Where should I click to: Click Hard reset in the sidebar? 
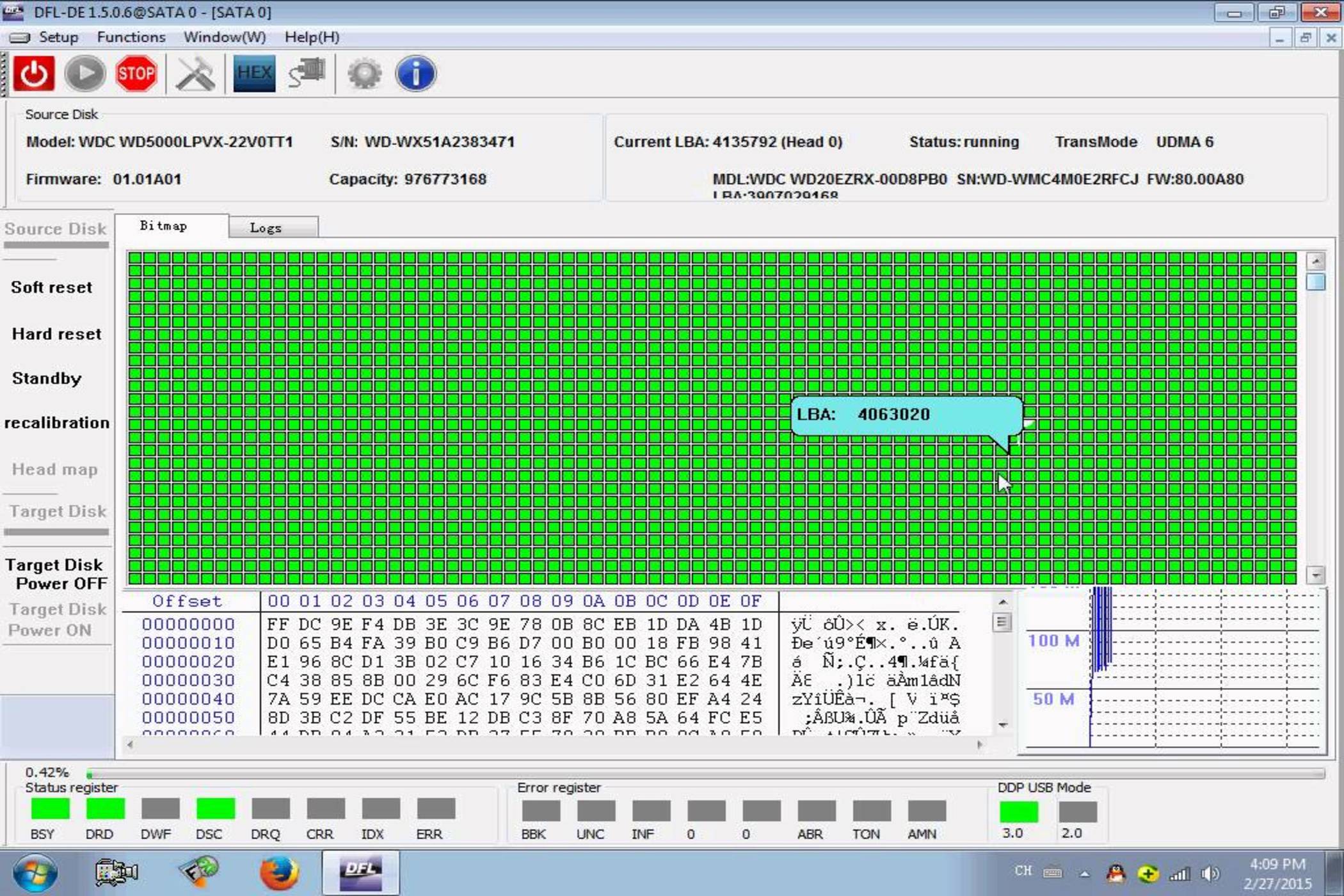click(x=56, y=334)
